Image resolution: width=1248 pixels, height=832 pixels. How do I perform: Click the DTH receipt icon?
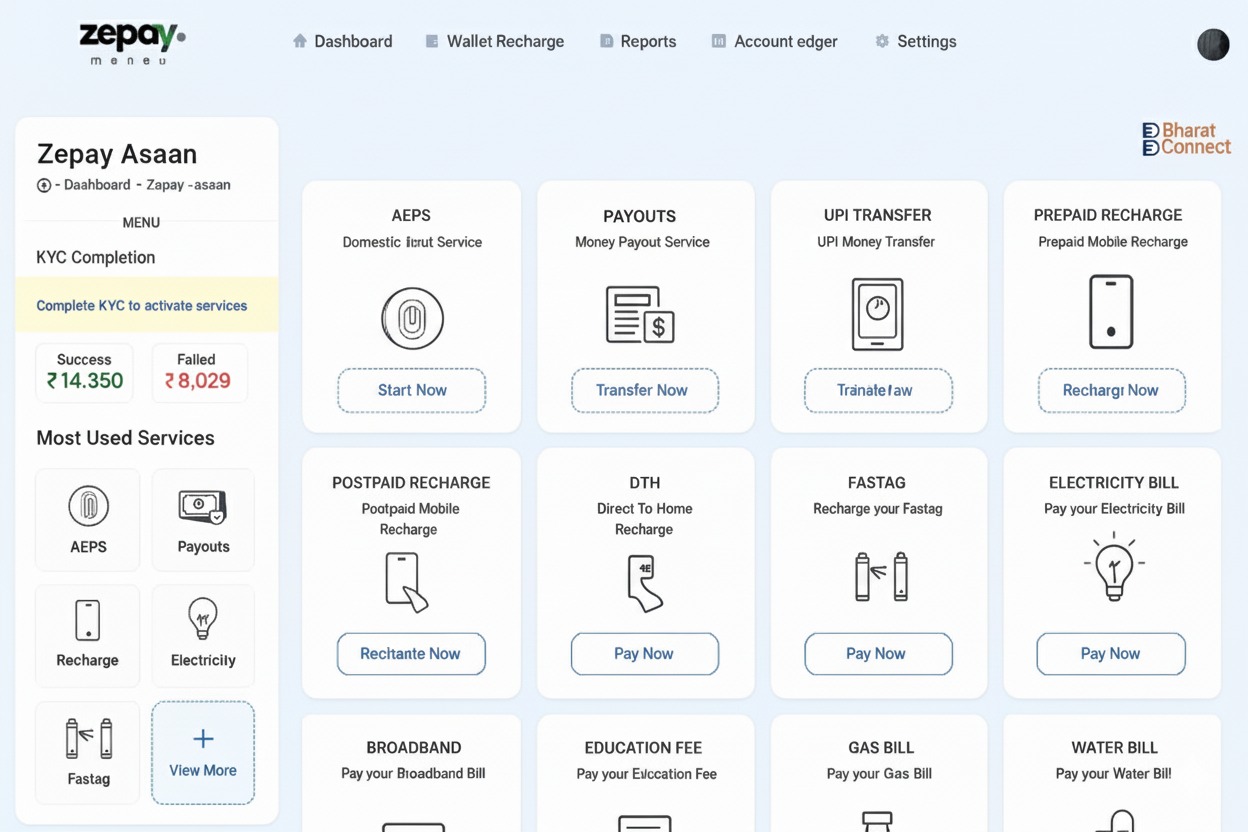click(644, 583)
